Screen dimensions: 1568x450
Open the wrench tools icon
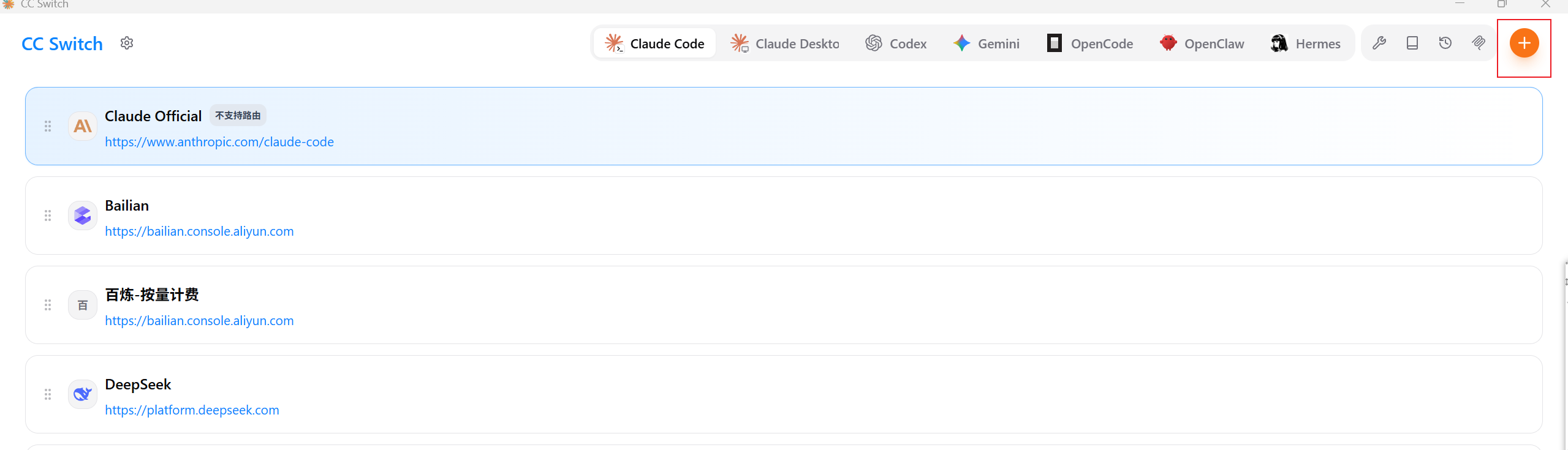click(x=1379, y=43)
